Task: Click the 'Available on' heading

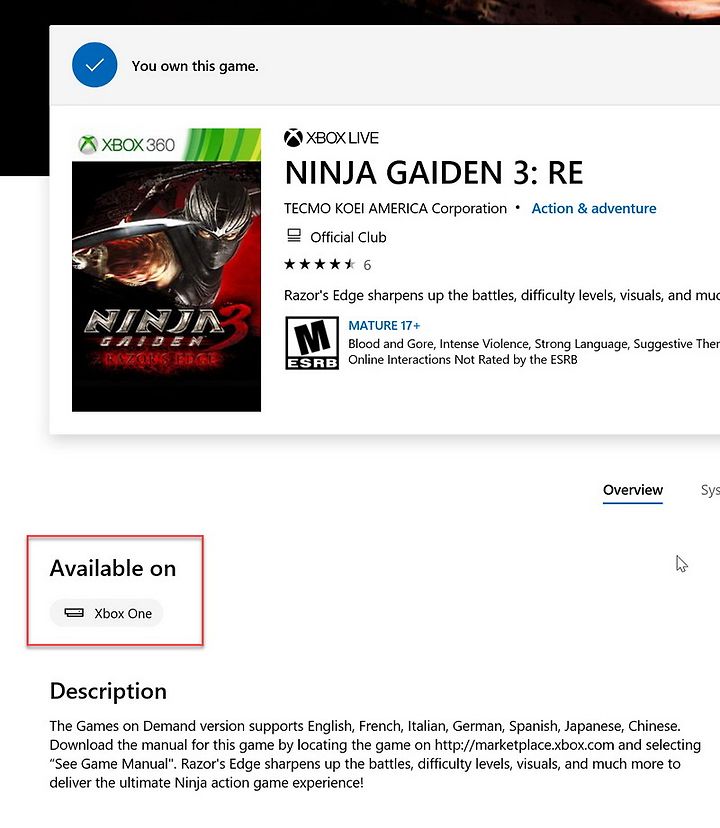Action: pyautogui.click(x=113, y=568)
